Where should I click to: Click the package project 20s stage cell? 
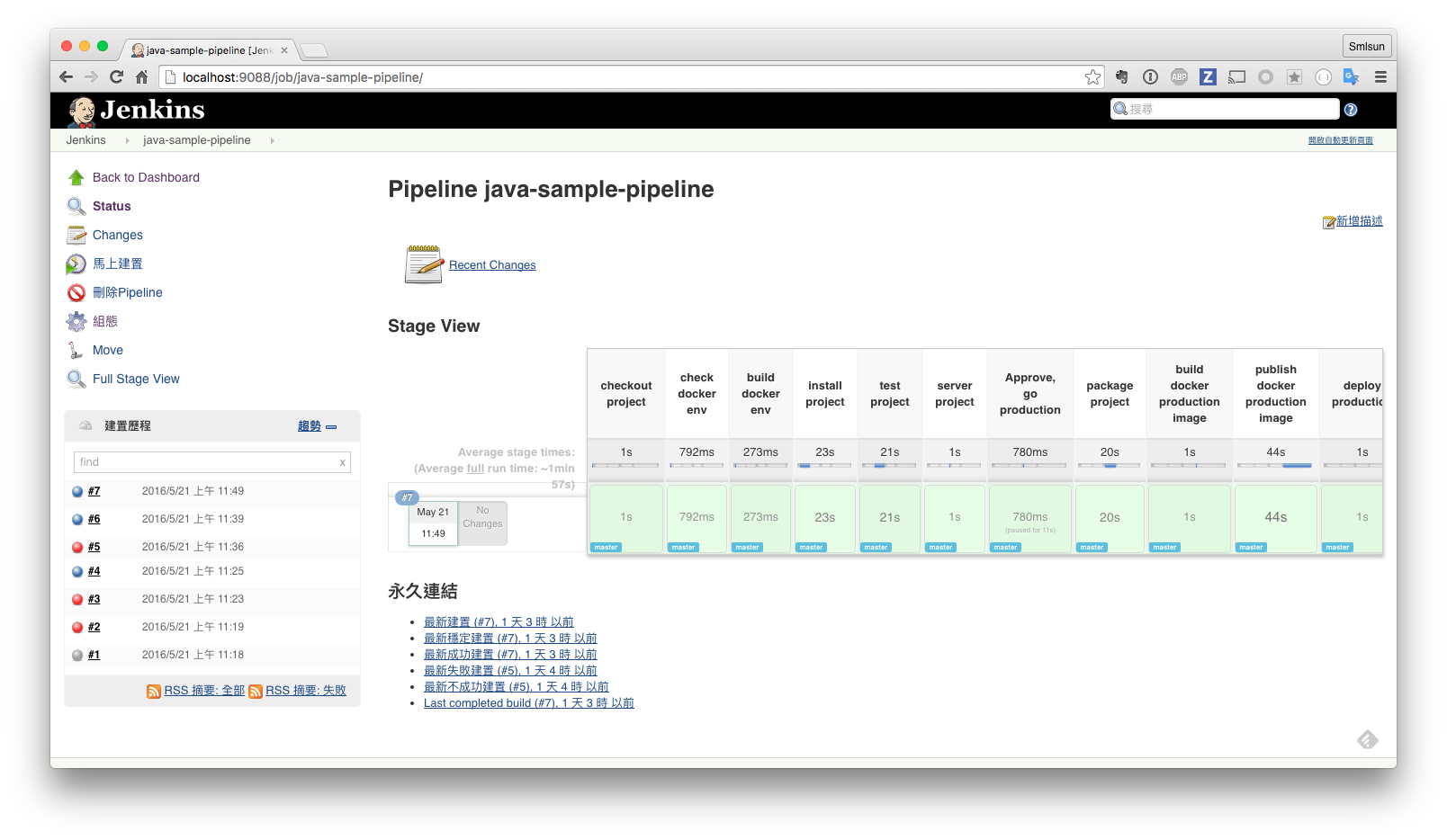coord(1110,519)
